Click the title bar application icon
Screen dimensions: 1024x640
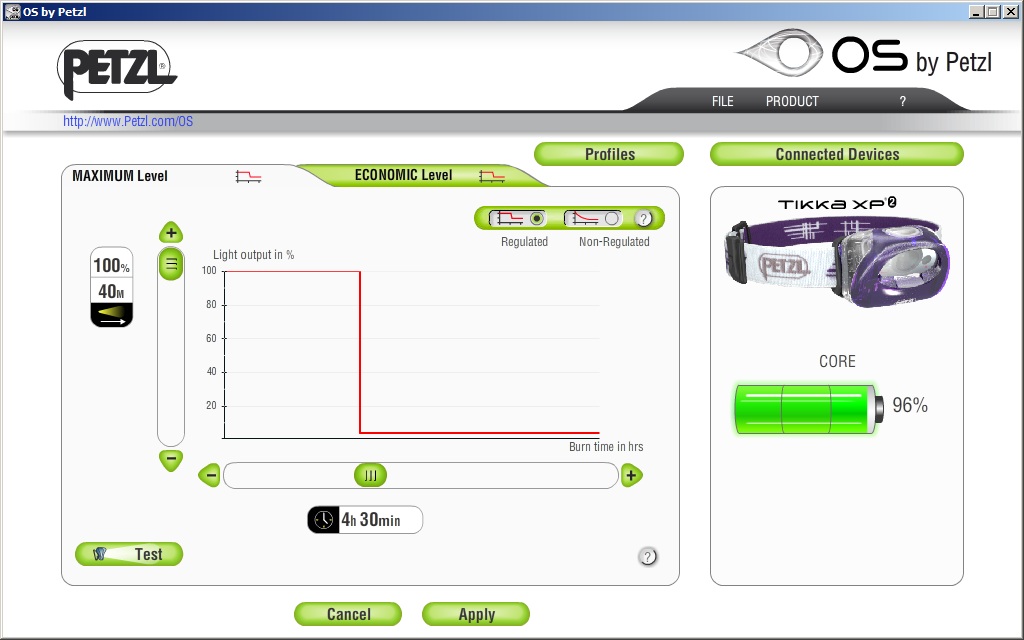coord(12,12)
